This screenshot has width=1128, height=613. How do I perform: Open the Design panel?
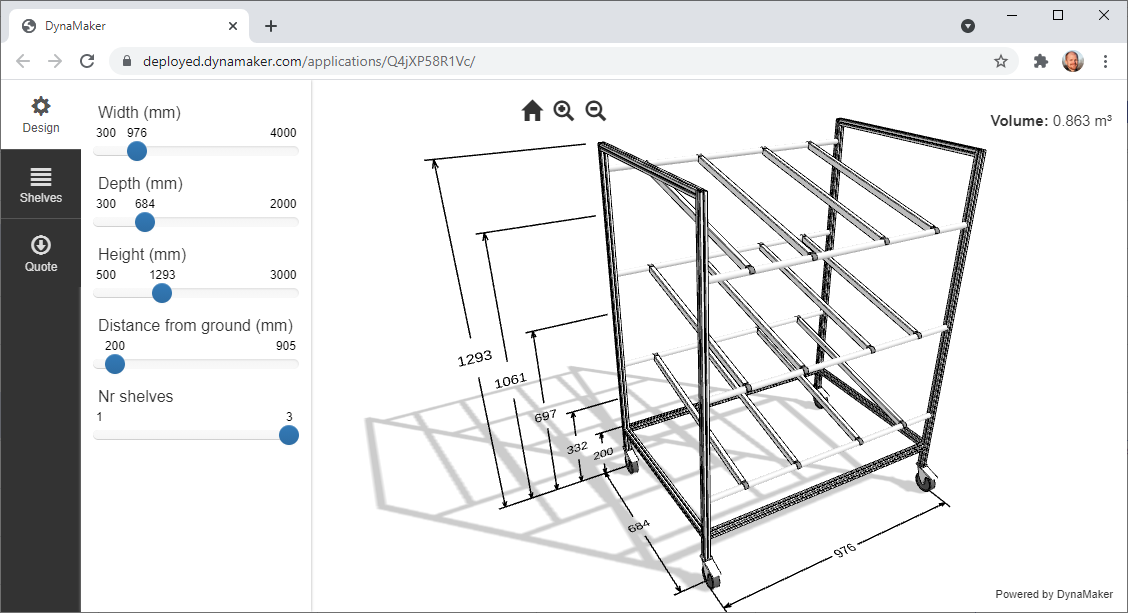pyautogui.click(x=40, y=115)
